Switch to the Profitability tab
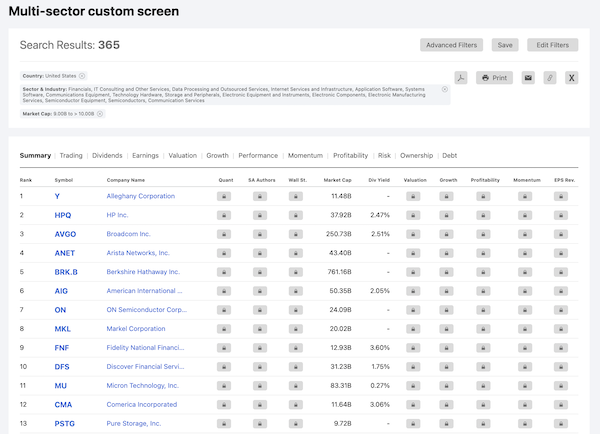 [x=351, y=155]
